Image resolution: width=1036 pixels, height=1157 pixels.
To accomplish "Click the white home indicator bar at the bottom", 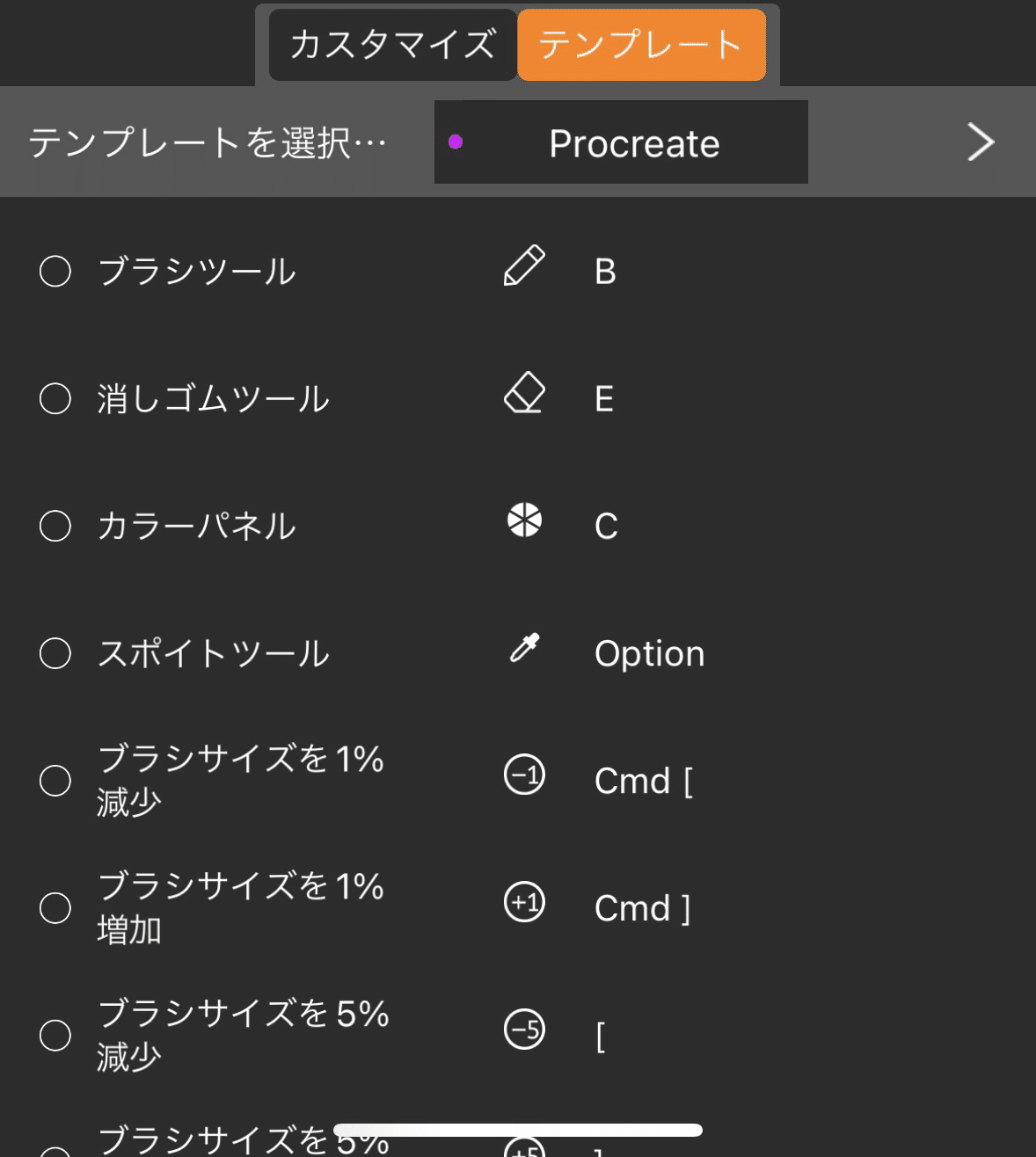I will 518,1130.
